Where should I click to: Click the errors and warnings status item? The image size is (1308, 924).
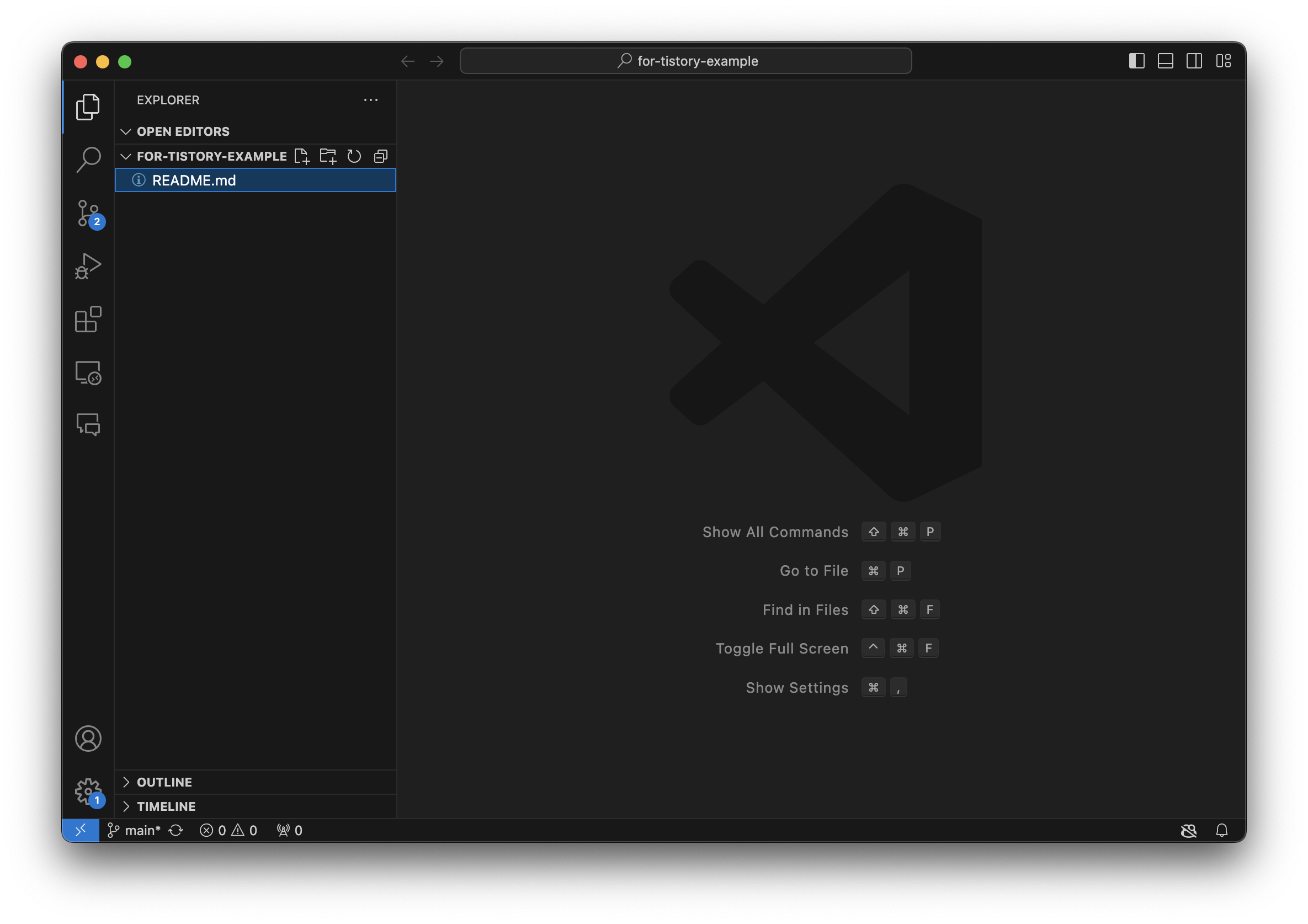point(228,831)
